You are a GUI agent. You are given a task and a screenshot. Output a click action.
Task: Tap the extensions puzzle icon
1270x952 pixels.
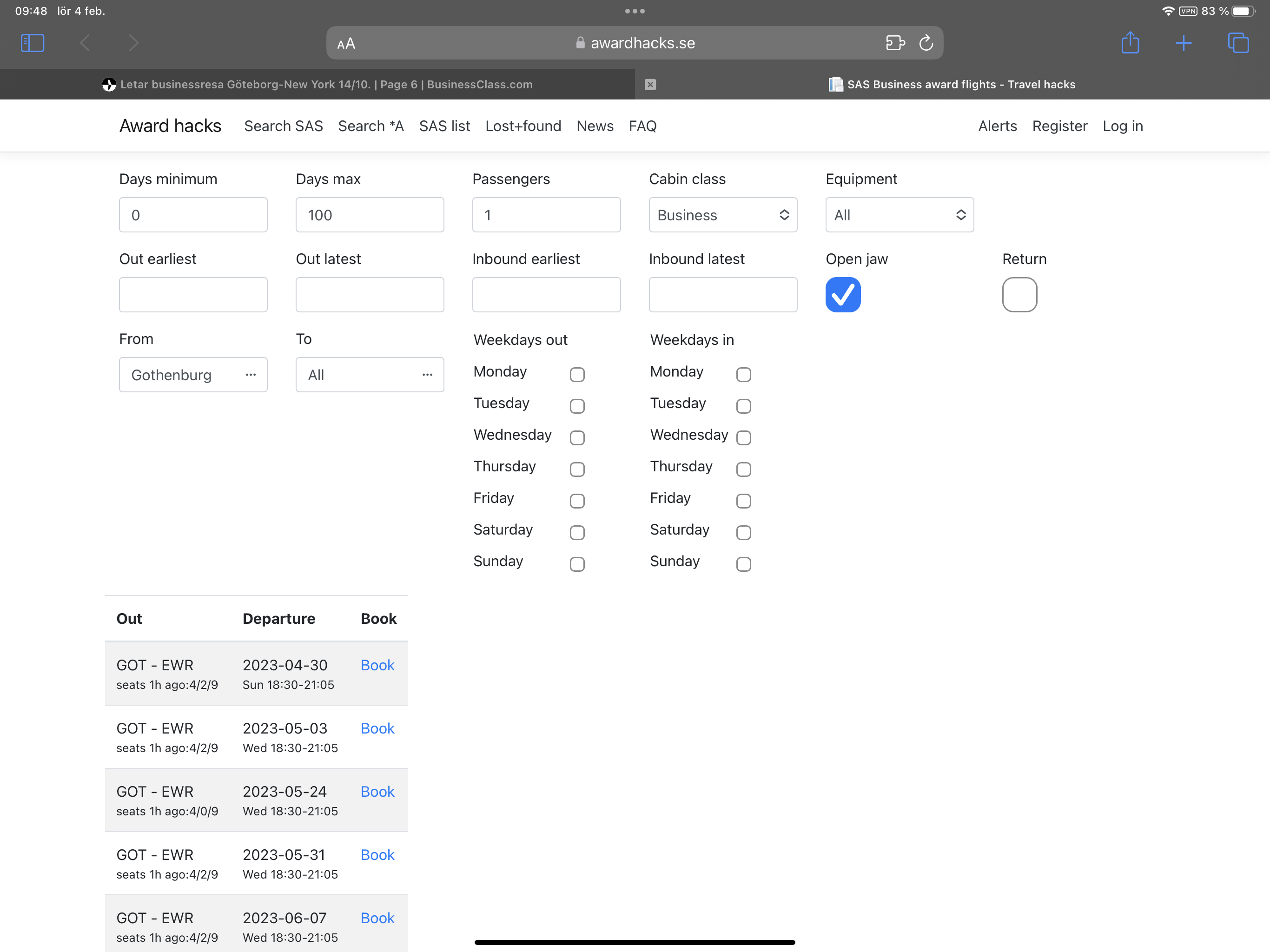coord(894,43)
